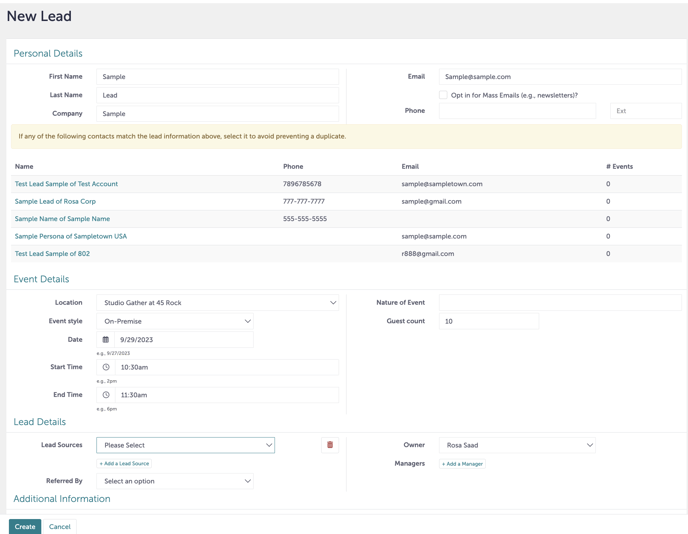
Task: Open Sample Lead of Rosa Corp contact
Action: click(55, 201)
